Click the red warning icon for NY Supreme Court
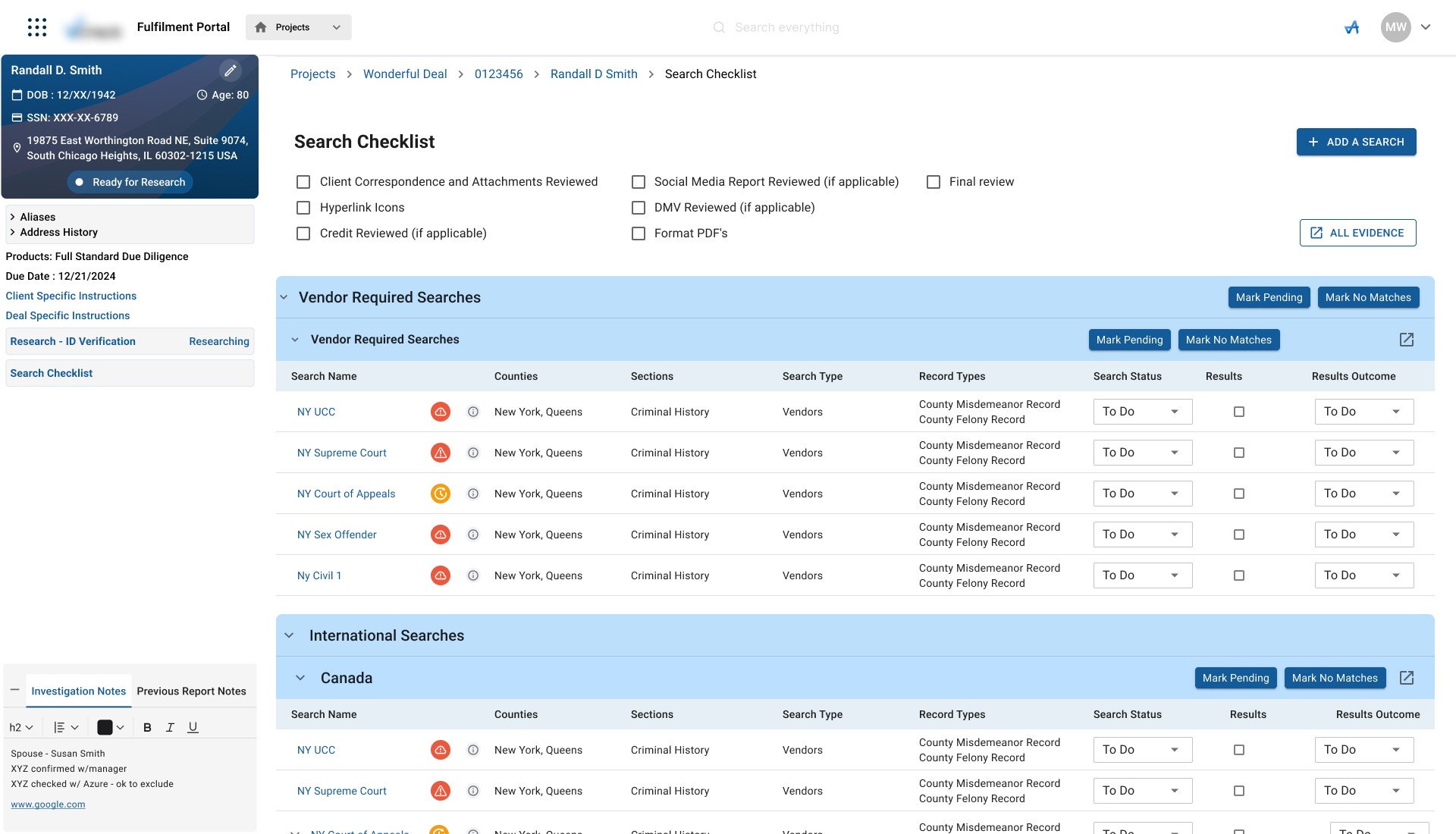 point(440,453)
